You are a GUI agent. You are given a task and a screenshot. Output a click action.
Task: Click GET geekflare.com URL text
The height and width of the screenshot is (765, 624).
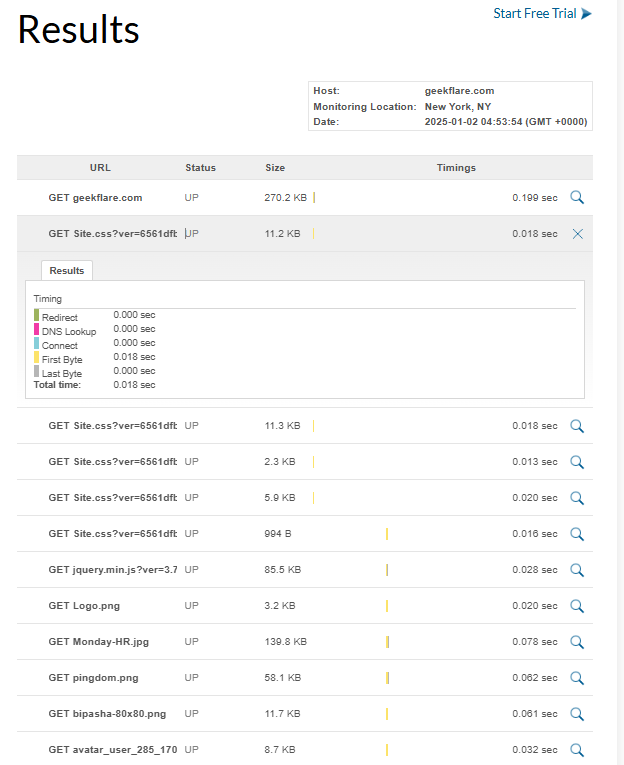click(x=95, y=198)
